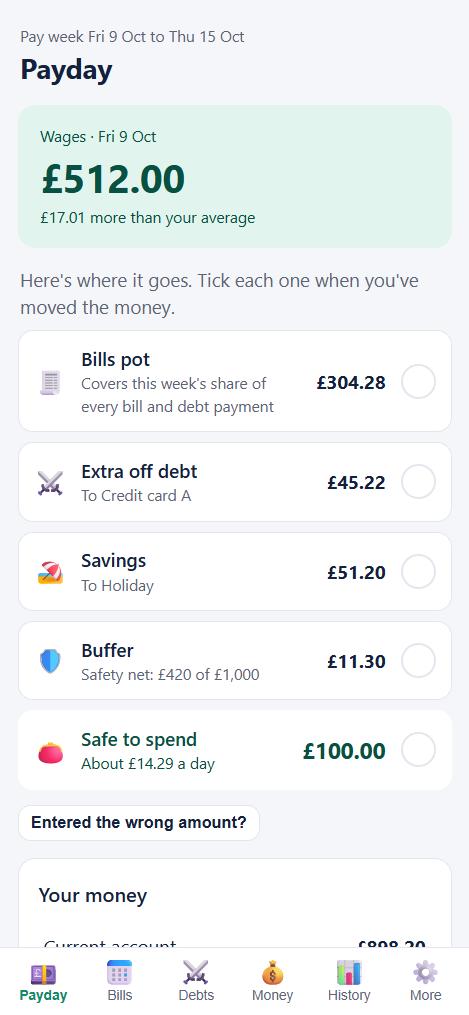Open the Money bag icon

(x=272, y=972)
